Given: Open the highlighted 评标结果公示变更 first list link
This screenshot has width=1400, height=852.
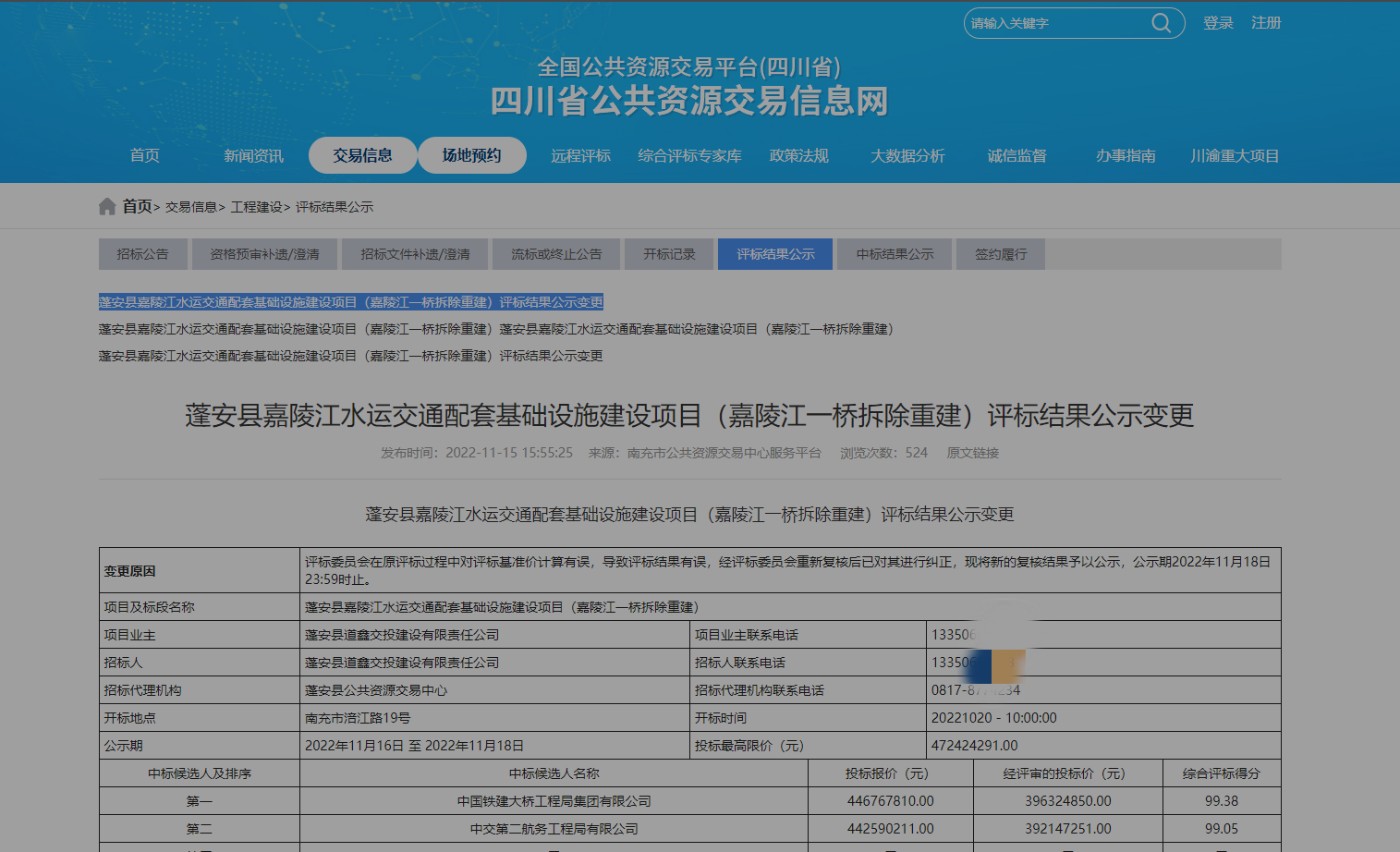Looking at the screenshot, I should coord(351,302).
